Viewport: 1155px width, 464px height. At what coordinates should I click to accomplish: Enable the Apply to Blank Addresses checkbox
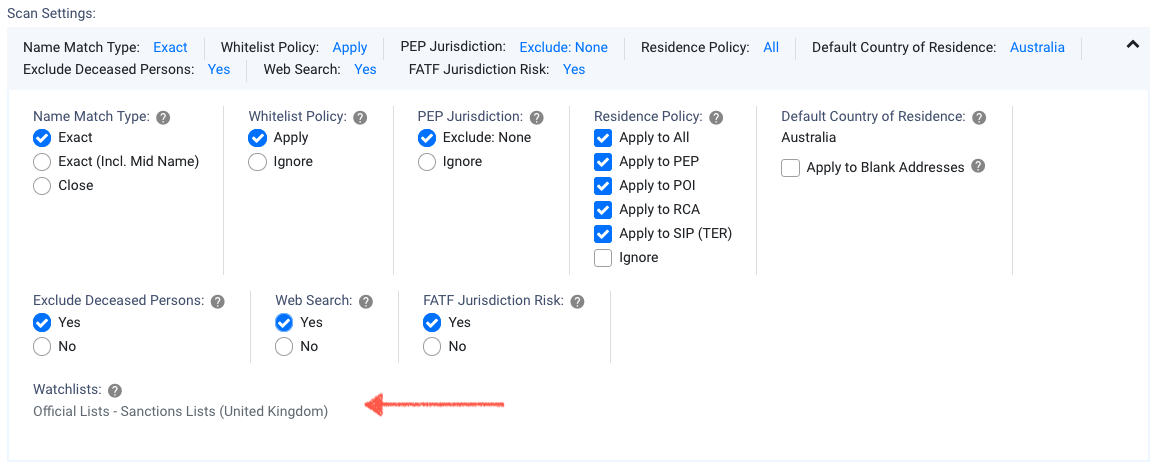791,168
